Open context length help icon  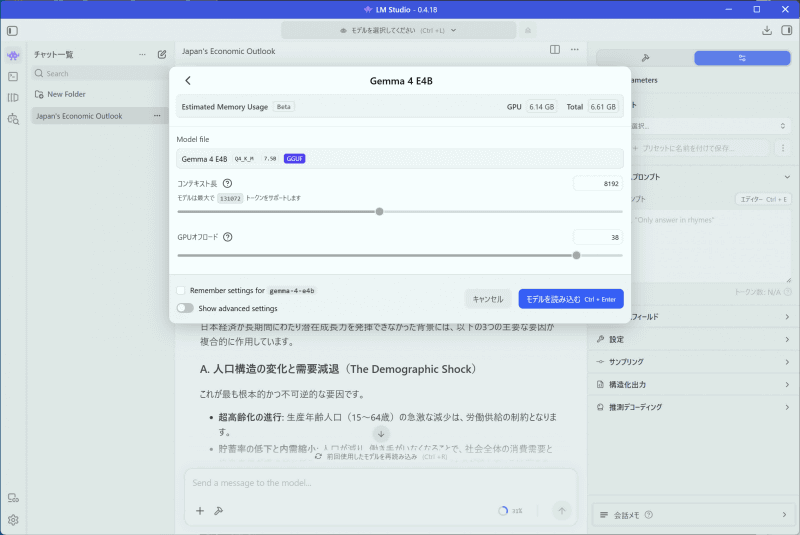click(228, 183)
